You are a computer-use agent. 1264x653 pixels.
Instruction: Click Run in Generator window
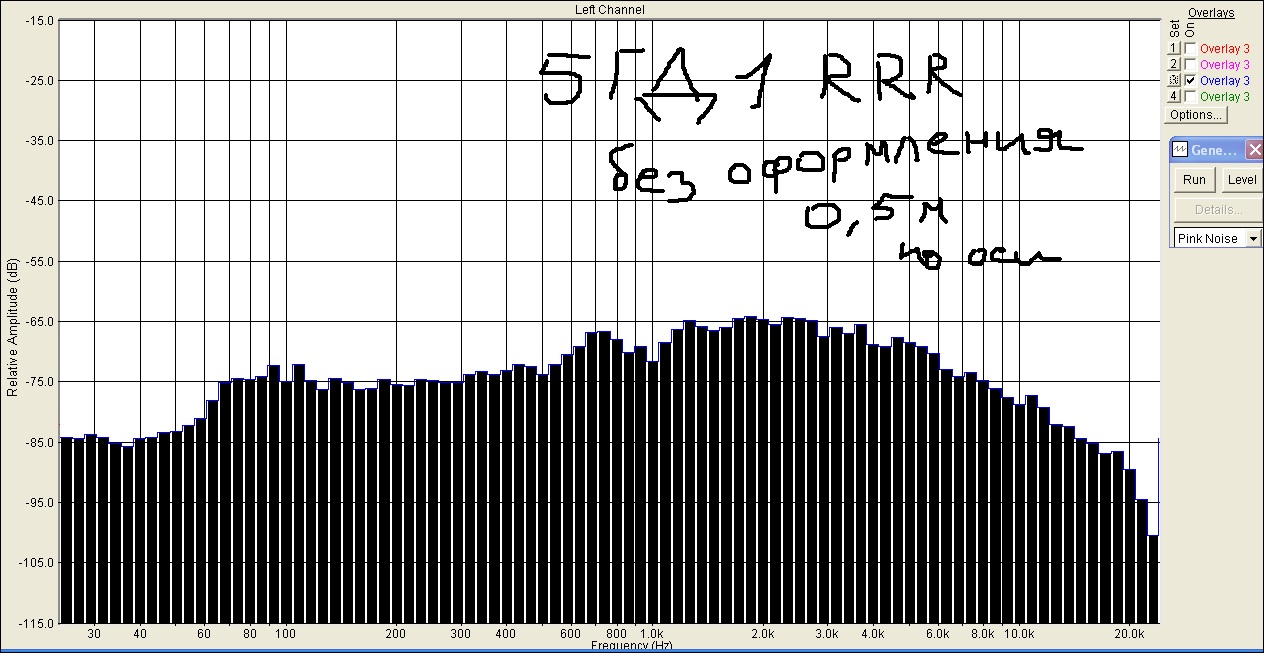tap(1194, 180)
